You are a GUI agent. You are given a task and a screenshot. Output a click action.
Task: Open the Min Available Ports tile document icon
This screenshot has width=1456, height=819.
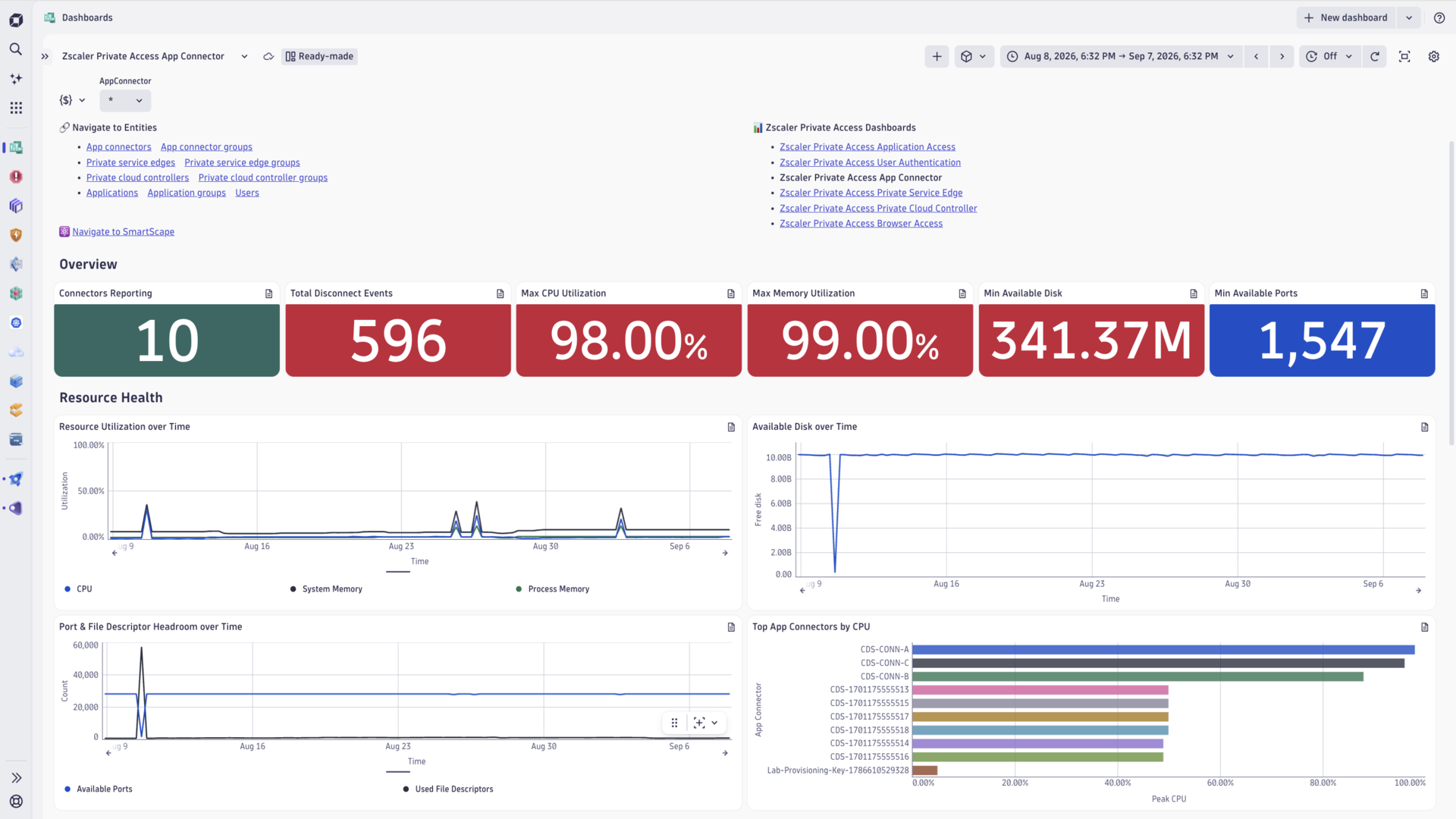[1424, 293]
